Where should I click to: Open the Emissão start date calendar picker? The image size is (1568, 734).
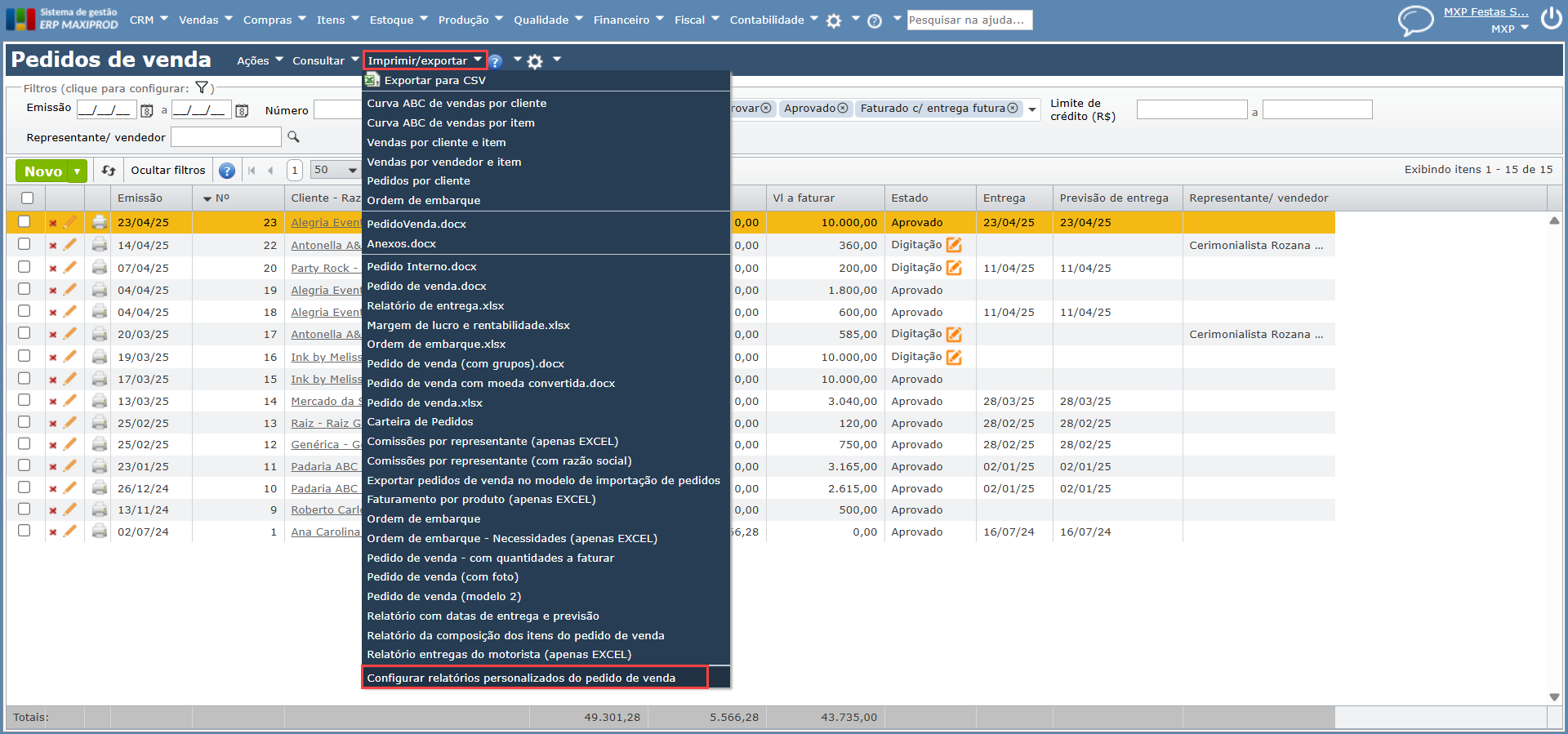point(147,111)
